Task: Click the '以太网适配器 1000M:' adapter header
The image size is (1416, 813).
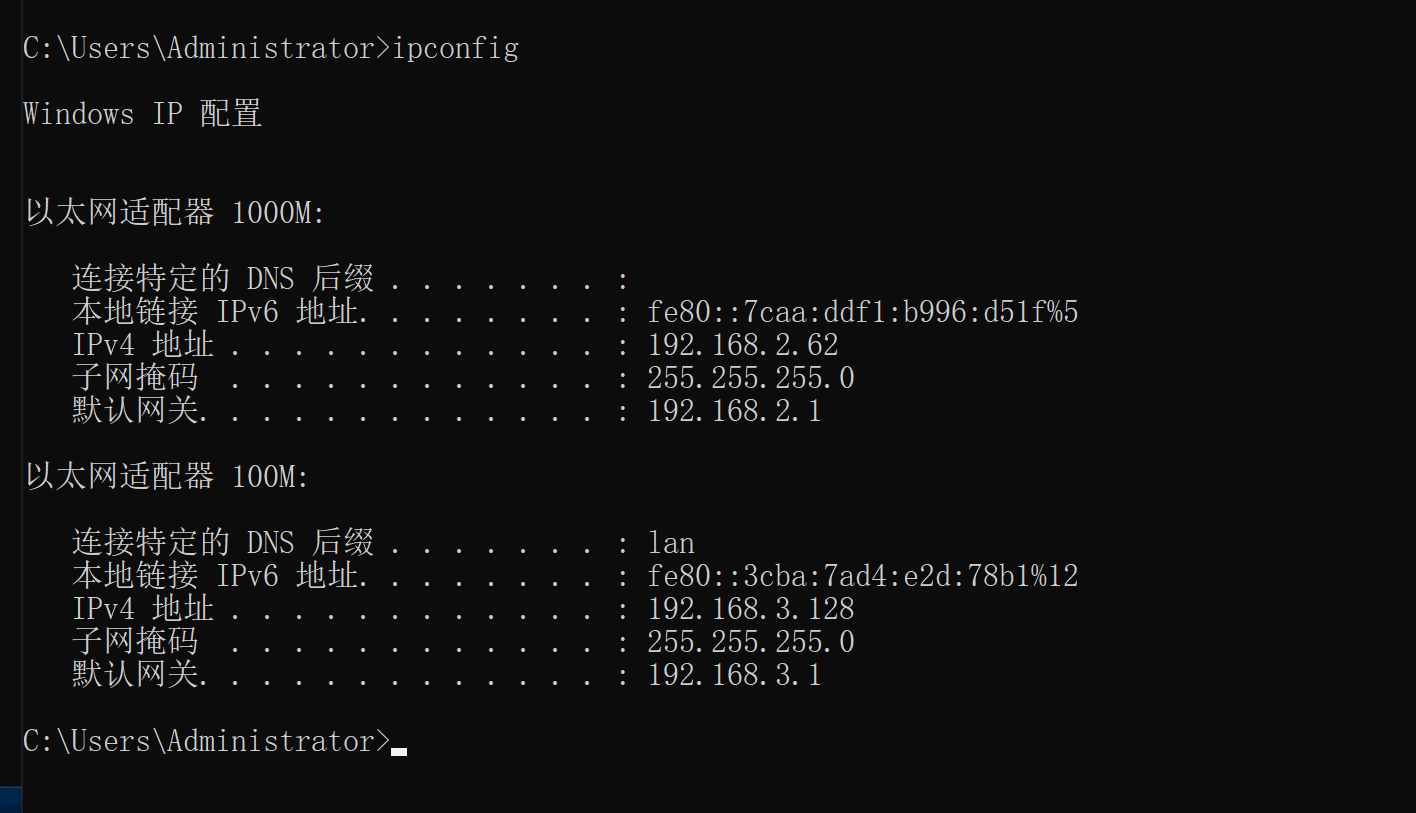Action: tap(175, 213)
